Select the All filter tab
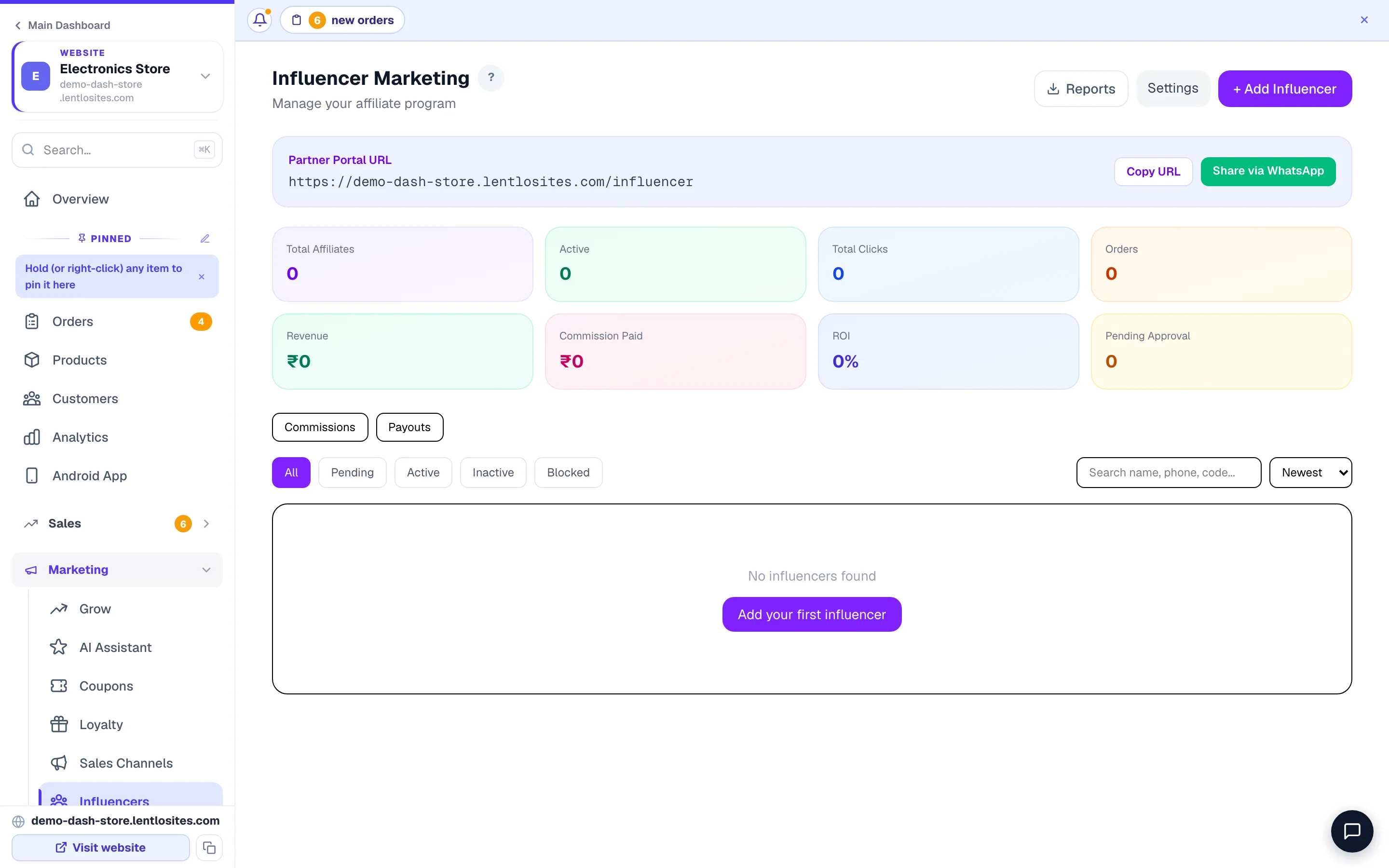Viewport: 1389px width, 868px height. [x=291, y=473]
